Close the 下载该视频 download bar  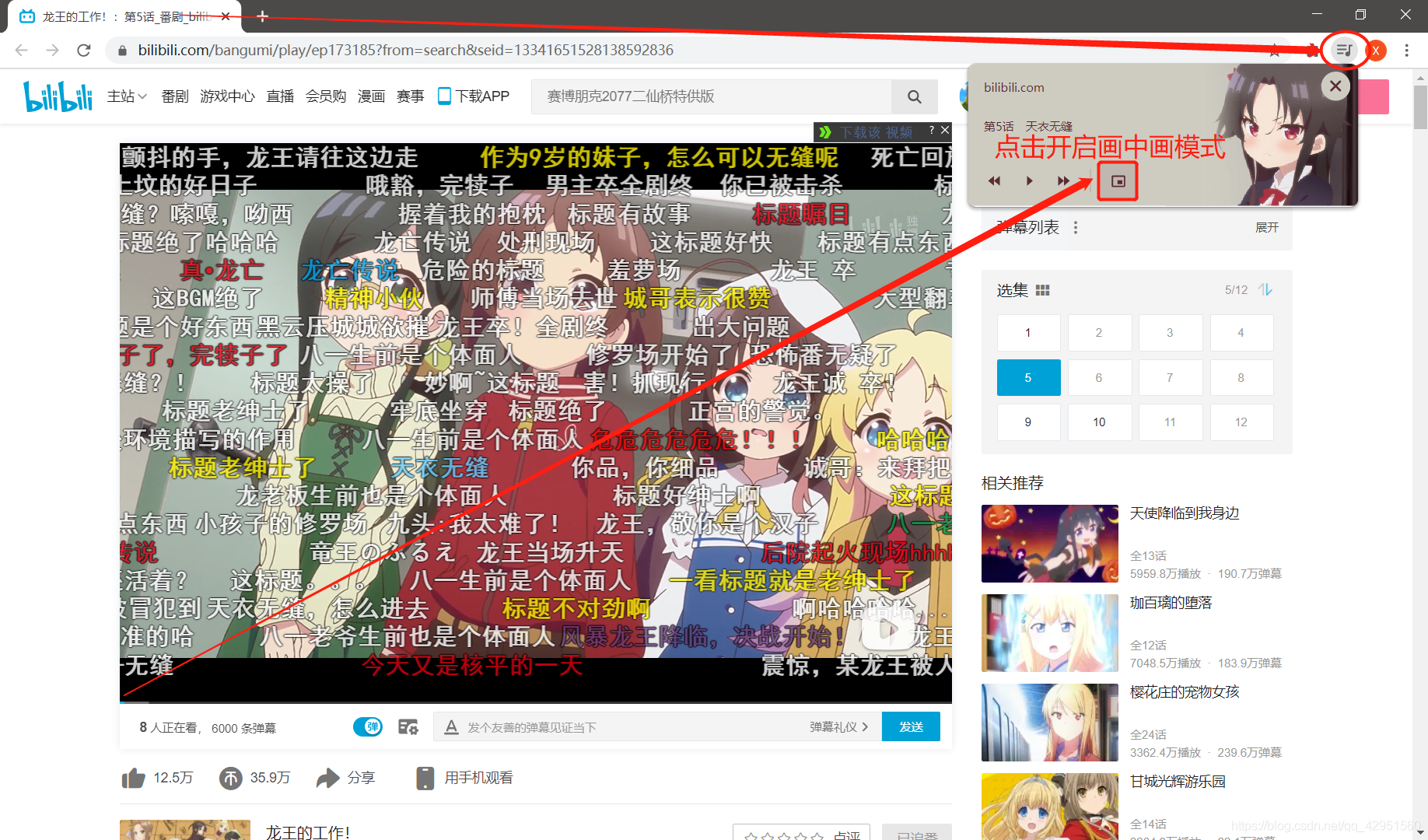(x=945, y=131)
